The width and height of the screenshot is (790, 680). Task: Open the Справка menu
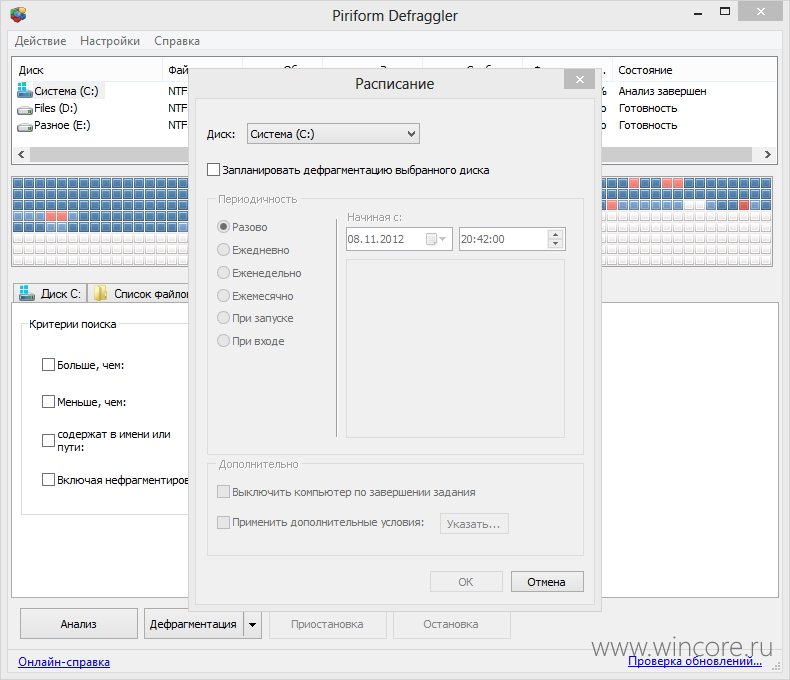[177, 41]
